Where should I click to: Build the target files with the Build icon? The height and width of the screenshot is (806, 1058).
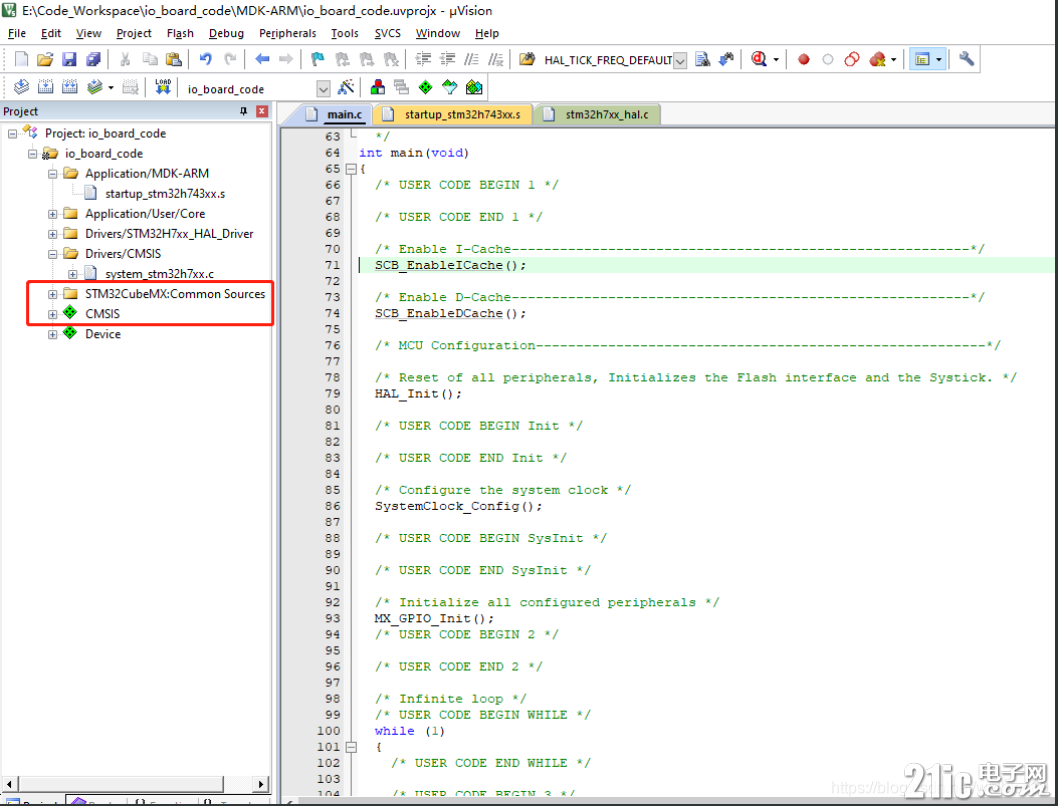coord(45,87)
